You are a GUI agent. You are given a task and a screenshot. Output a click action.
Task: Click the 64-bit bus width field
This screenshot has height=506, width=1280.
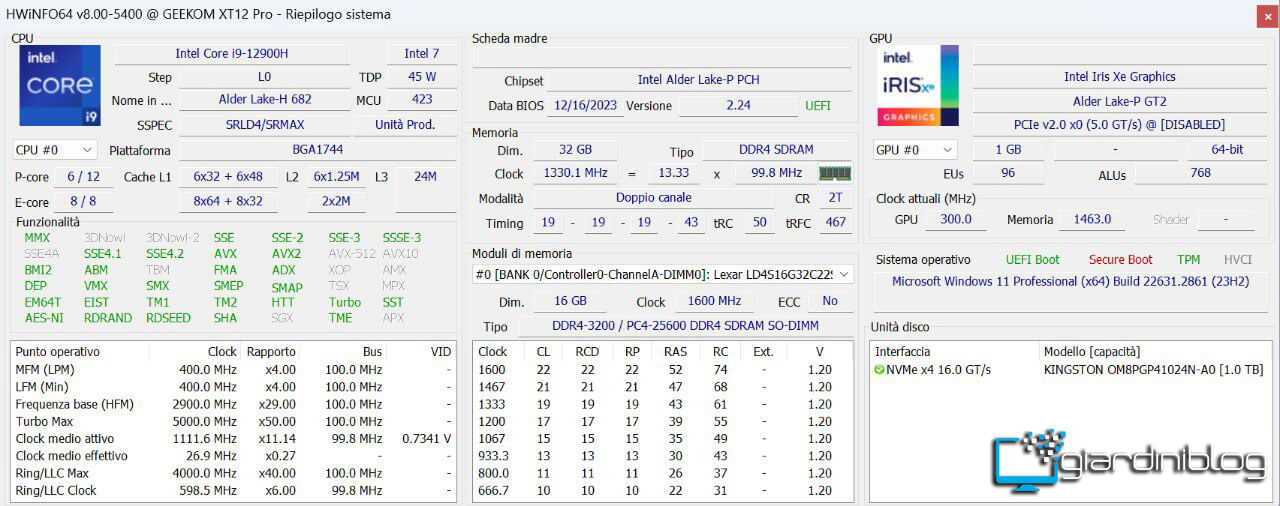(1227, 150)
